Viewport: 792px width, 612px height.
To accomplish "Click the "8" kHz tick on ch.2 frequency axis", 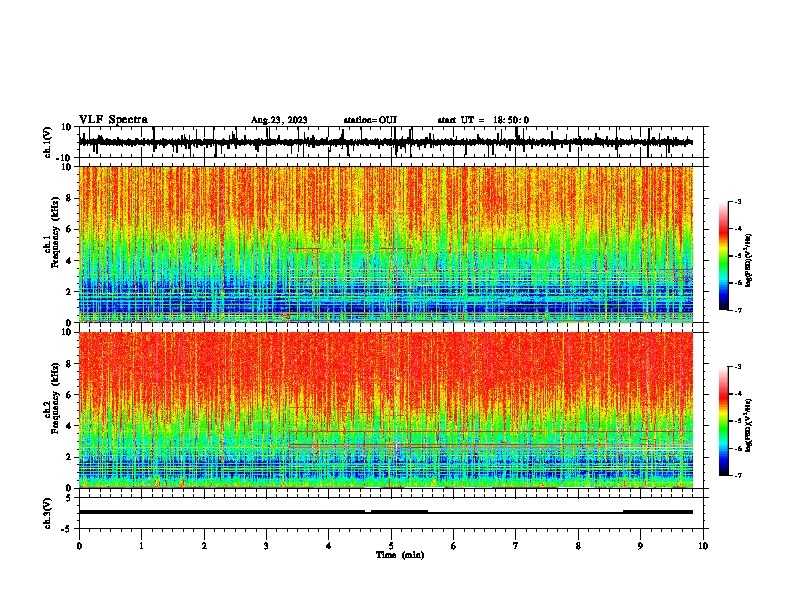I will point(69,364).
